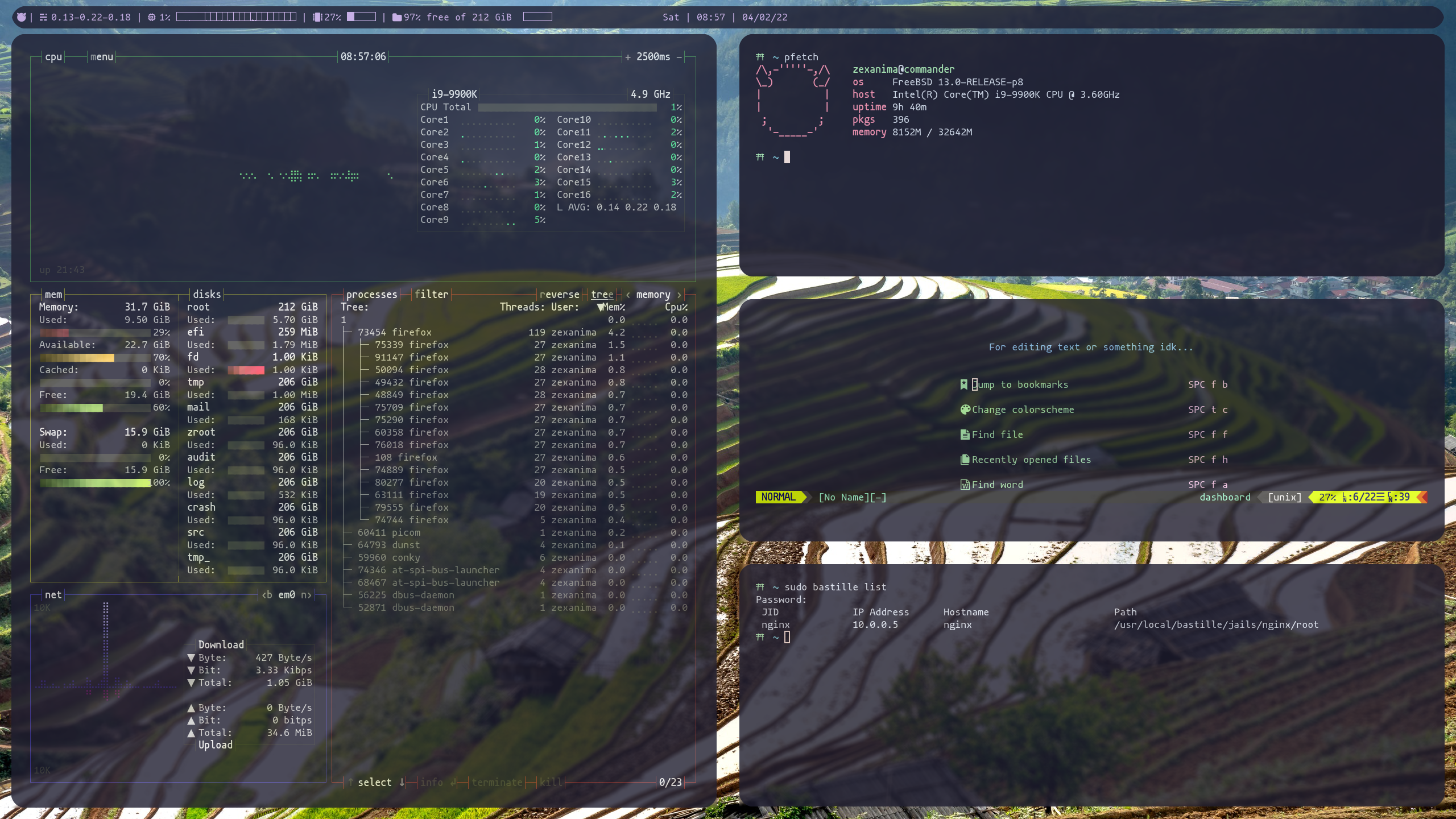Click the filter icon in process panel
1456x819 pixels.
coord(432,294)
